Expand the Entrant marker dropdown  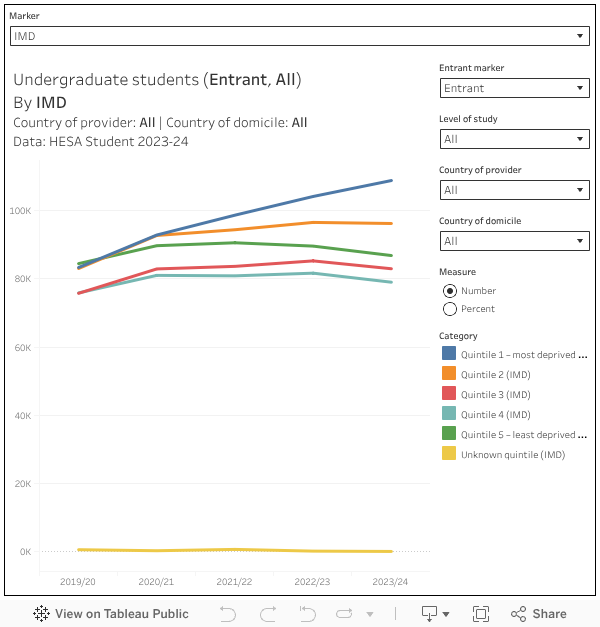pyautogui.click(x=514, y=88)
